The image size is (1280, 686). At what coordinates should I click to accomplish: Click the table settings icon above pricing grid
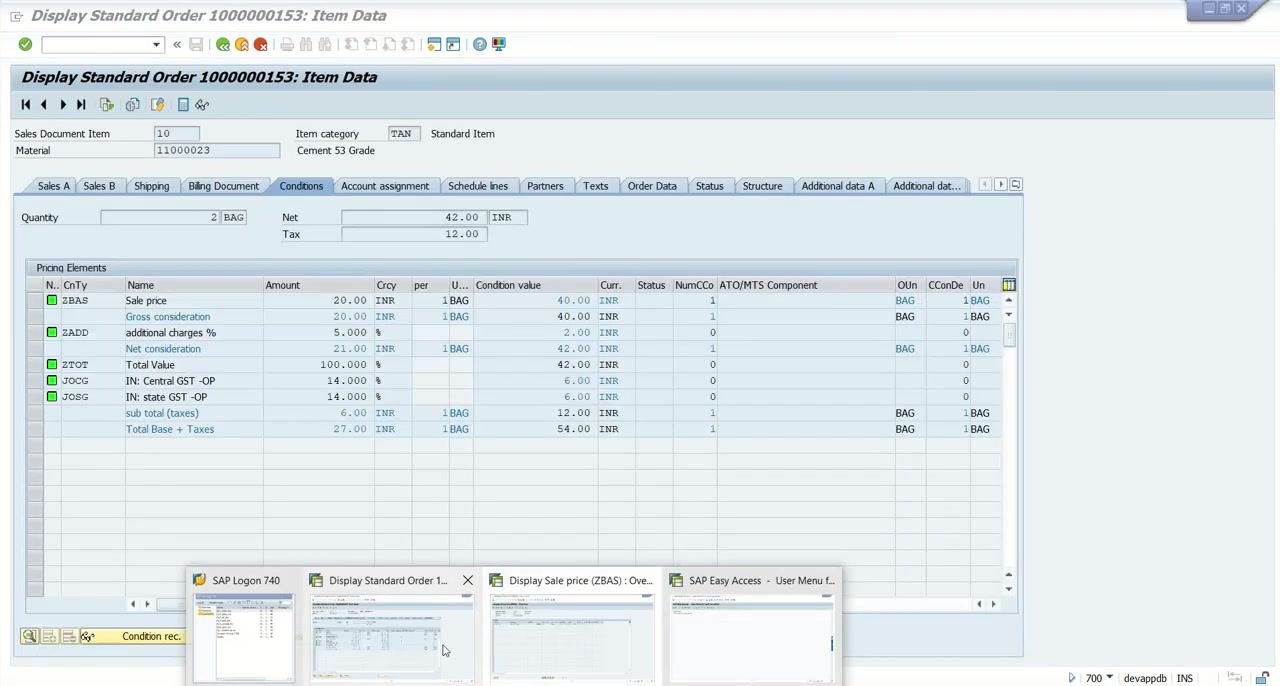pos(1009,285)
